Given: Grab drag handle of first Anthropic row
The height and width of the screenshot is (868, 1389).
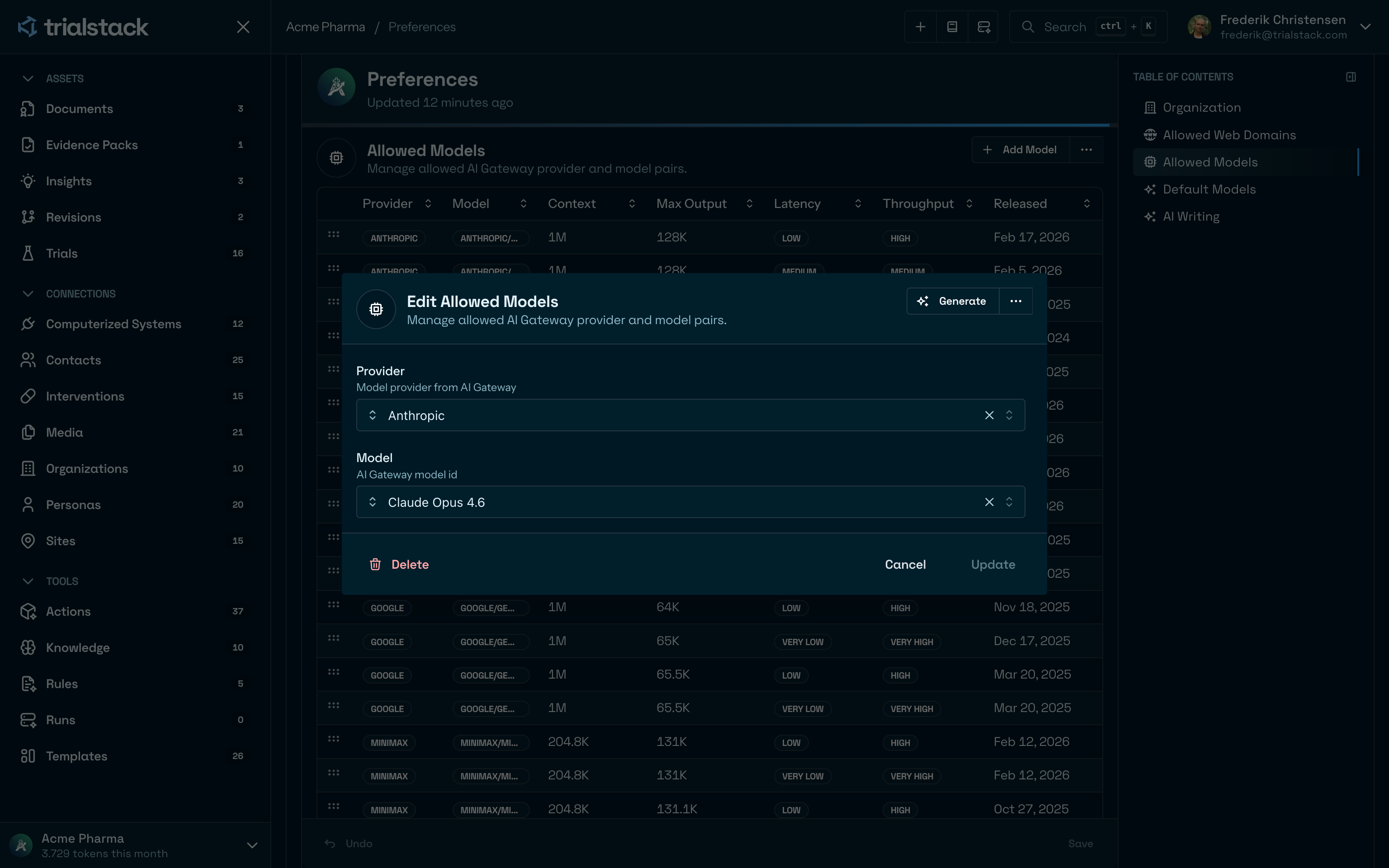Looking at the screenshot, I should coord(334,235).
